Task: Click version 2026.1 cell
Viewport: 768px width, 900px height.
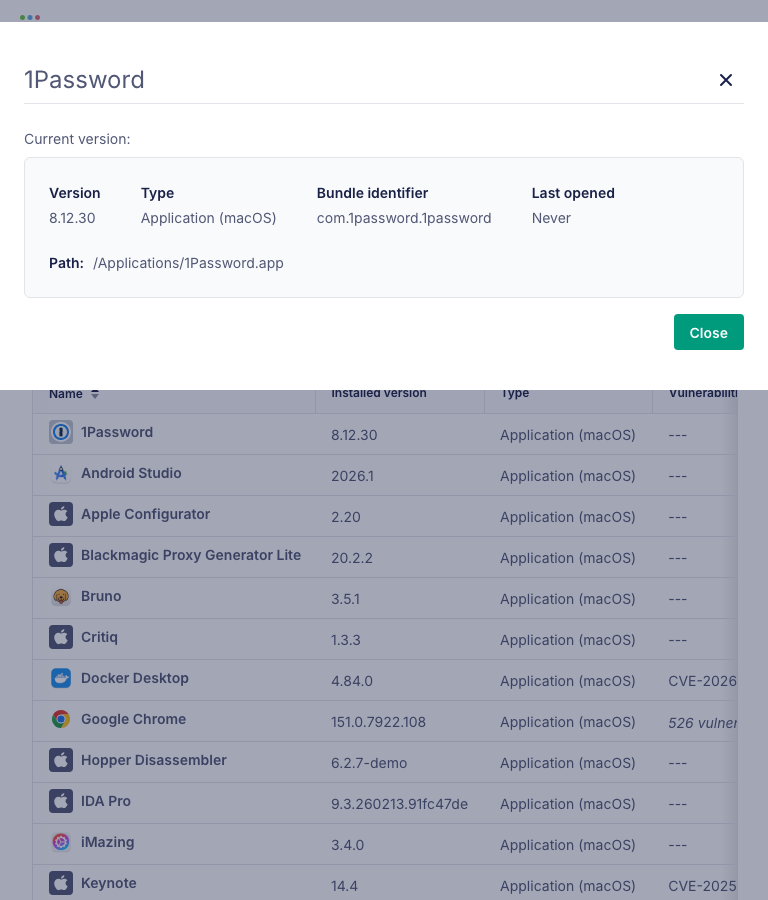Action: [352, 476]
